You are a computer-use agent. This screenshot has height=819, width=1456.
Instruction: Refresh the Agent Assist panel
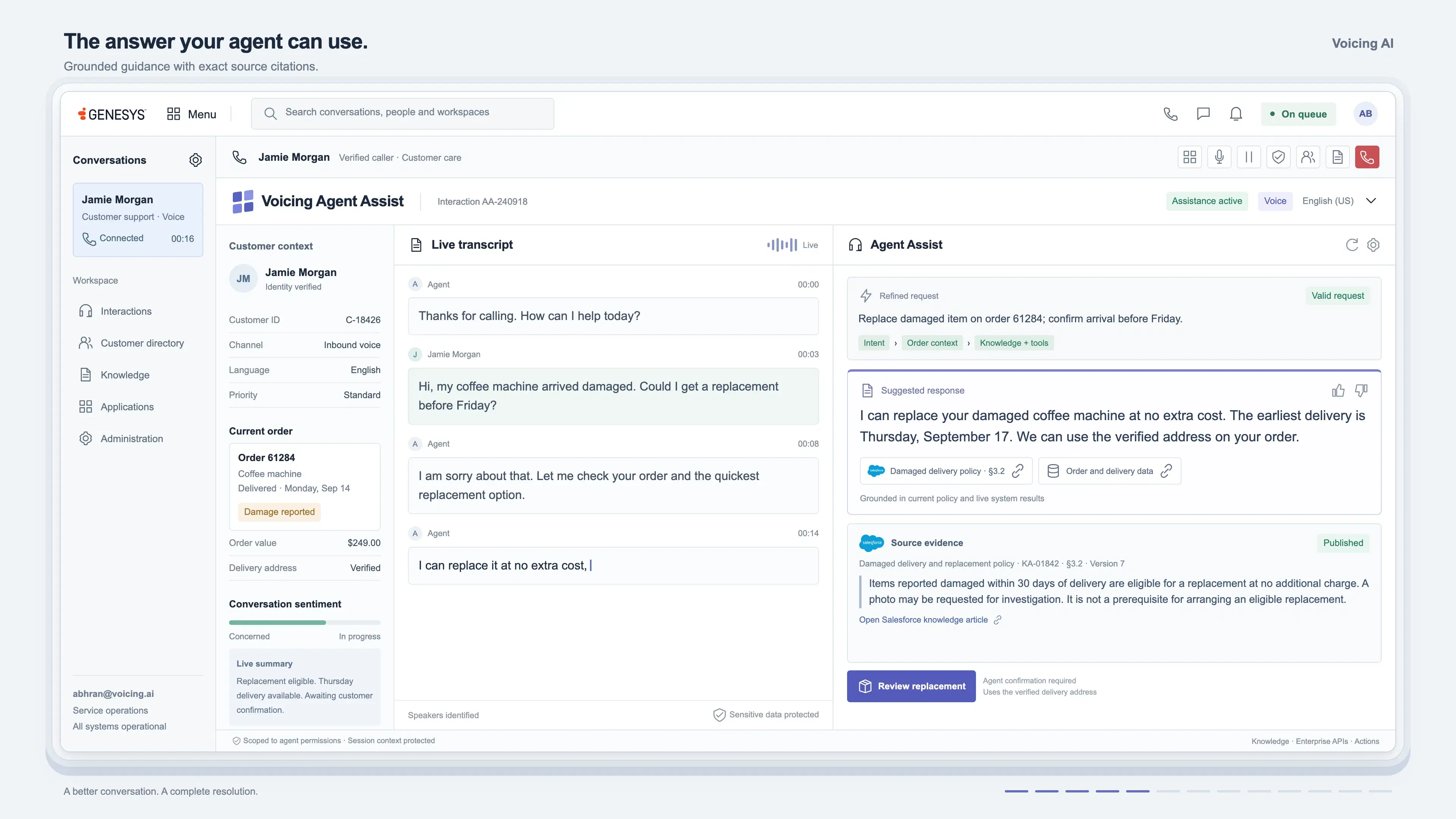point(1352,245)
